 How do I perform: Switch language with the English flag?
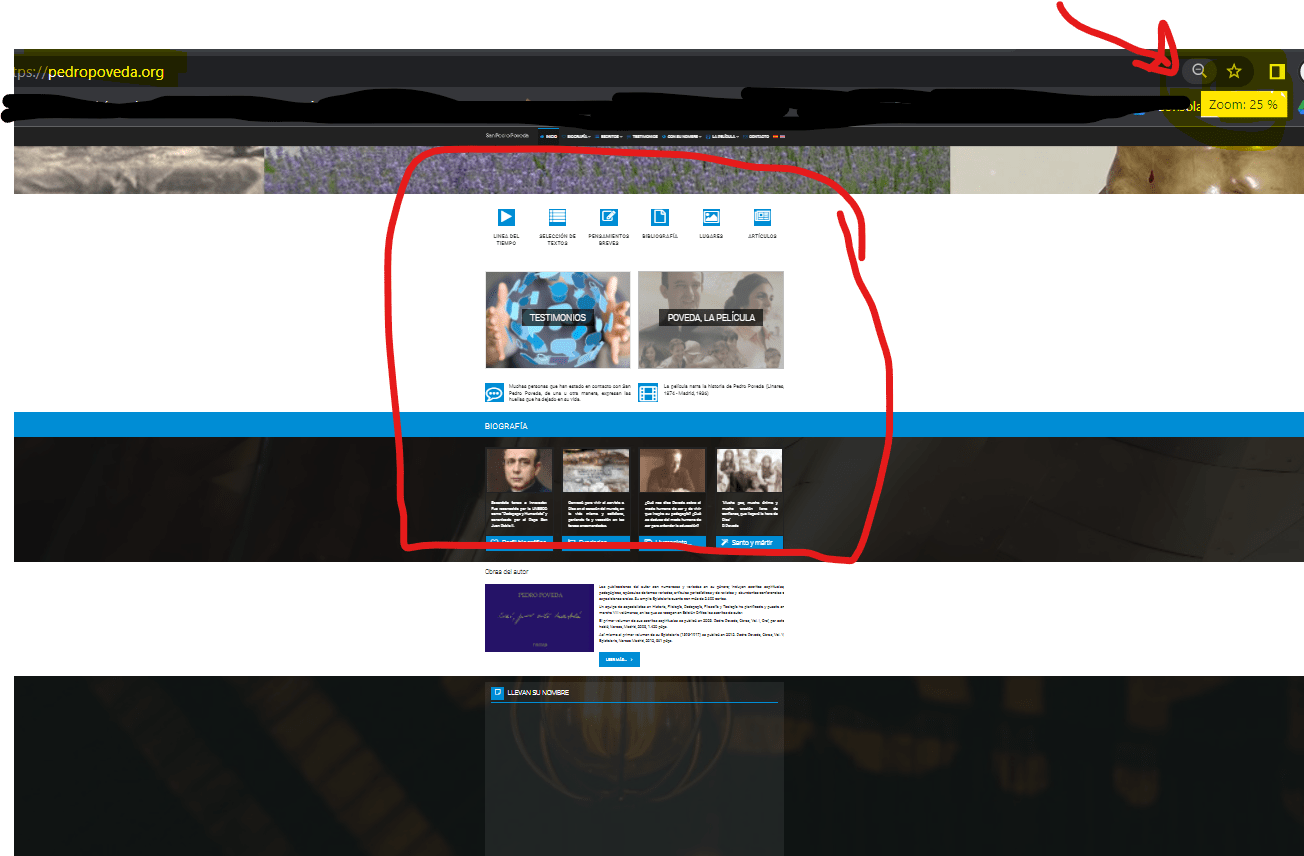pyautogui.click(x=782, y=136)
